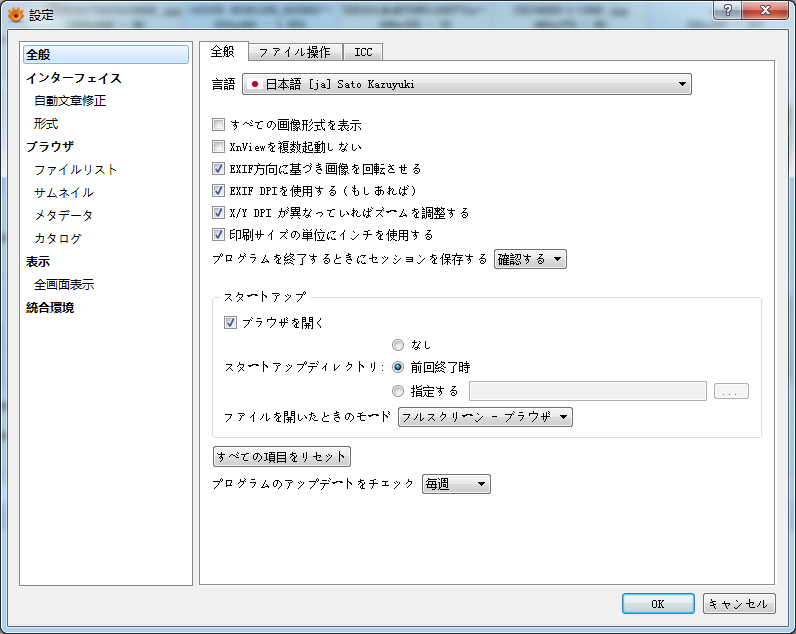Viewport: 796px width, 634px height.
Task: Switch to the ファイル操作 tab
Action: 294,52
